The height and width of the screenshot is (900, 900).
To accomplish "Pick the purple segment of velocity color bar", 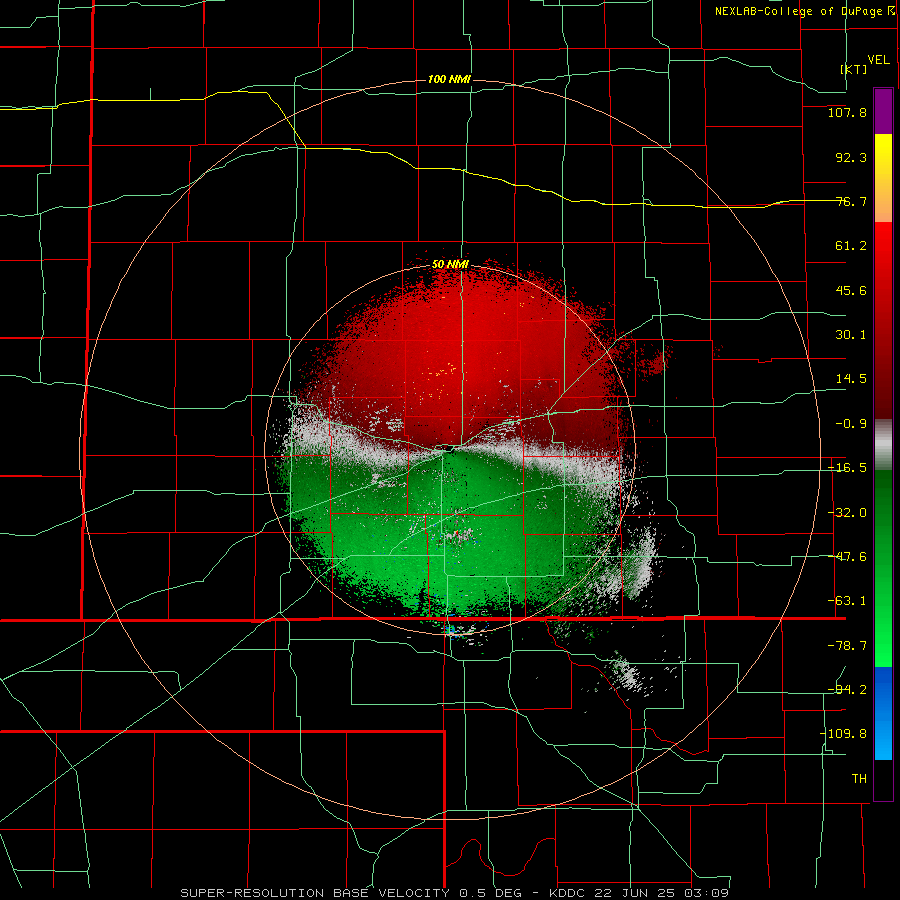I will (x=883, y=111).
